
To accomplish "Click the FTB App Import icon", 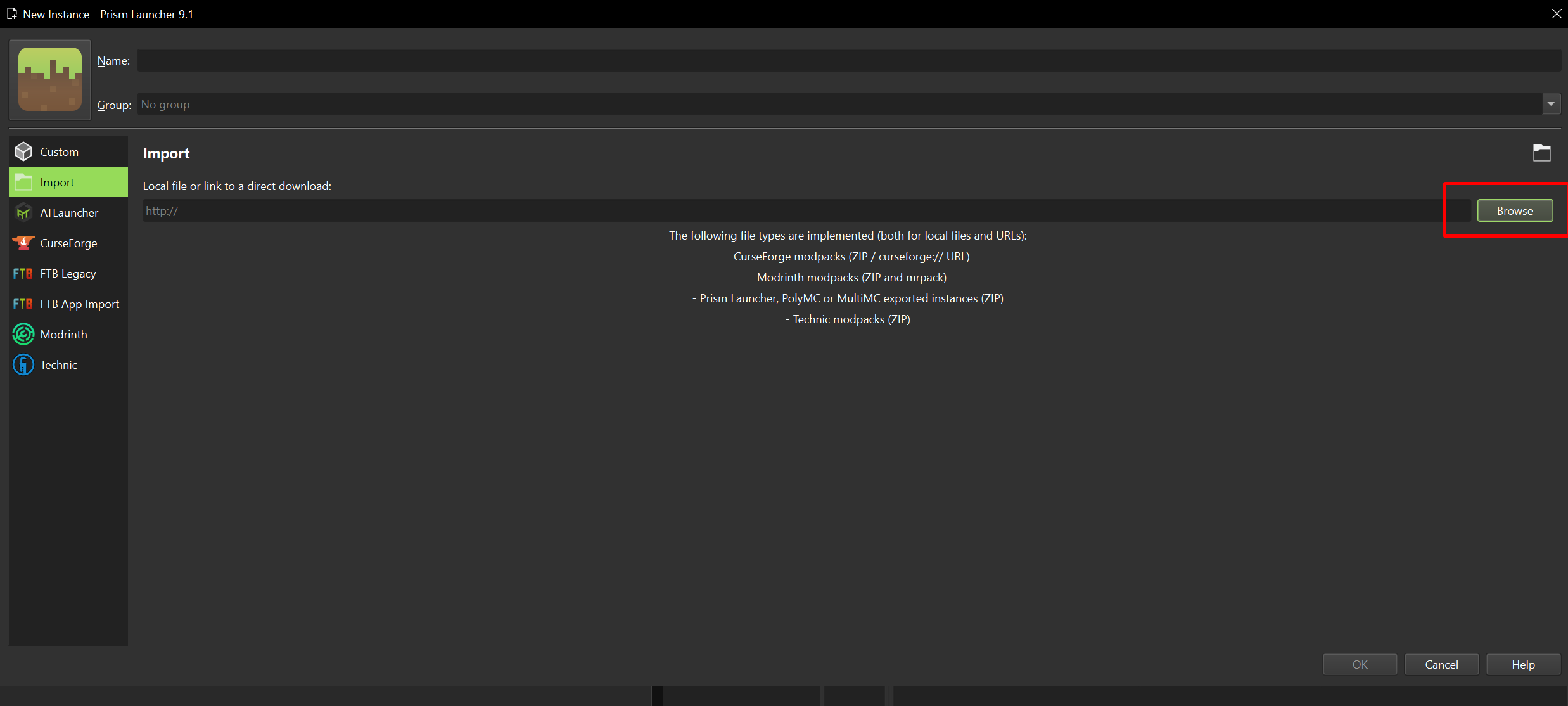I will click(x=23, y=304).
